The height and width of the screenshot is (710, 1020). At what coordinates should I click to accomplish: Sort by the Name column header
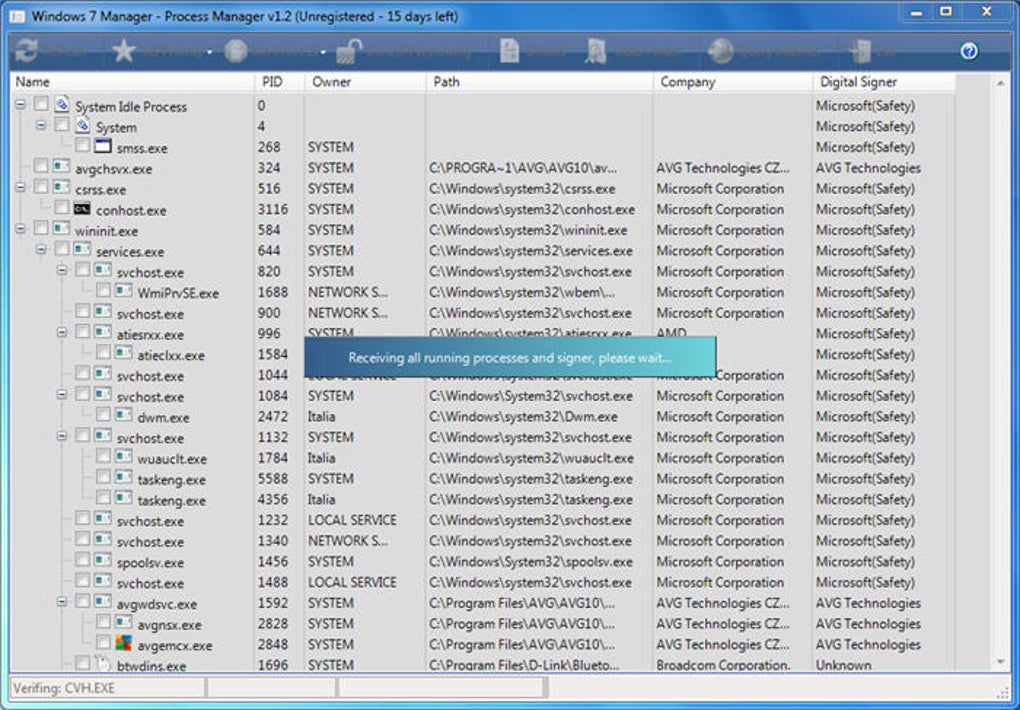[x=132, y=82]
